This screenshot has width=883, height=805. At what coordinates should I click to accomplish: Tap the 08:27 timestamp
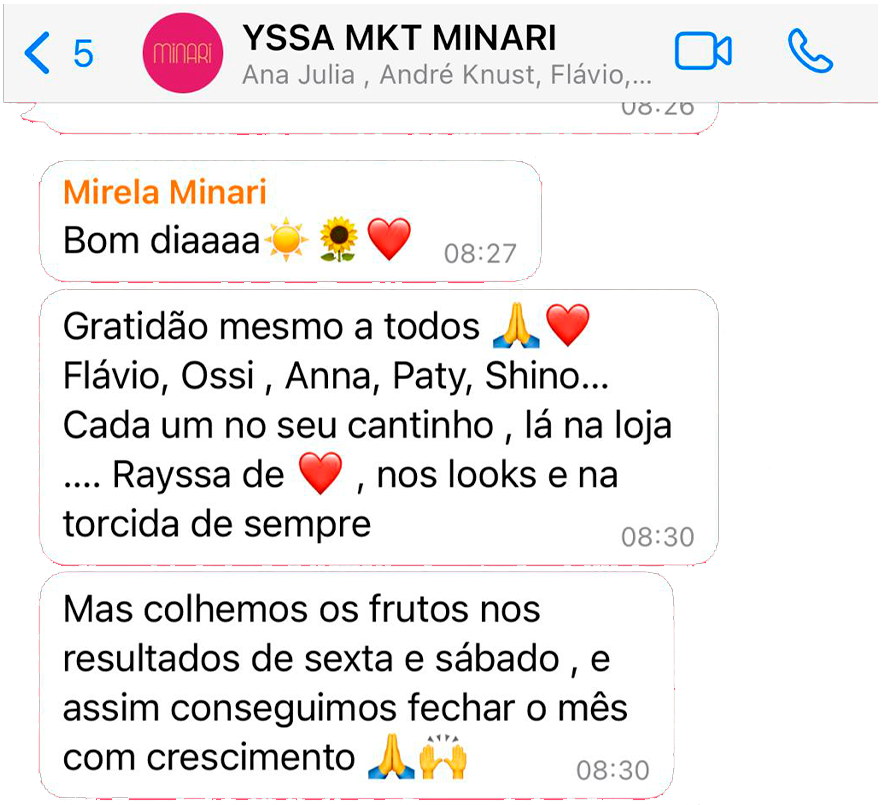[480, 253]
